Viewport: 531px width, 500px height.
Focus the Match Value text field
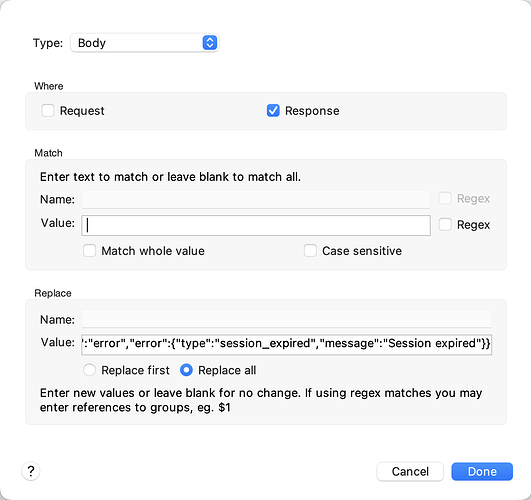(256, 225)
